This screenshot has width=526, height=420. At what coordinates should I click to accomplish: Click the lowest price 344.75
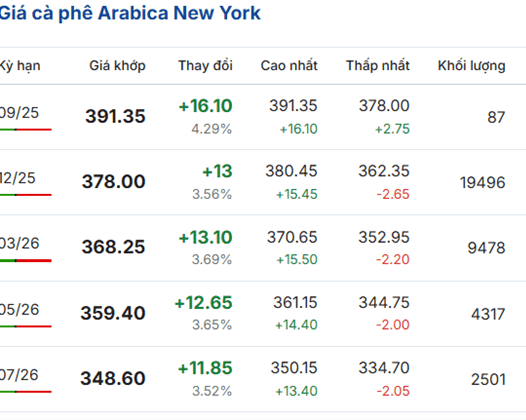tap(384, 303)
